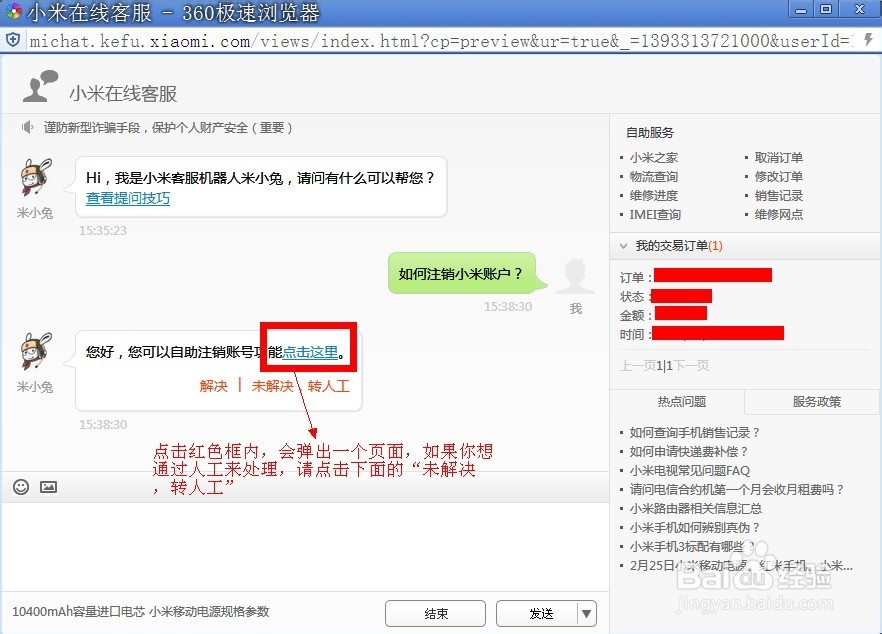Image resolution: width=882 pixels, height=634 pixels.
Task: Open 小米手机如何辨别真伪？ question
Action: pyautogui.click(x=695, y=528)
